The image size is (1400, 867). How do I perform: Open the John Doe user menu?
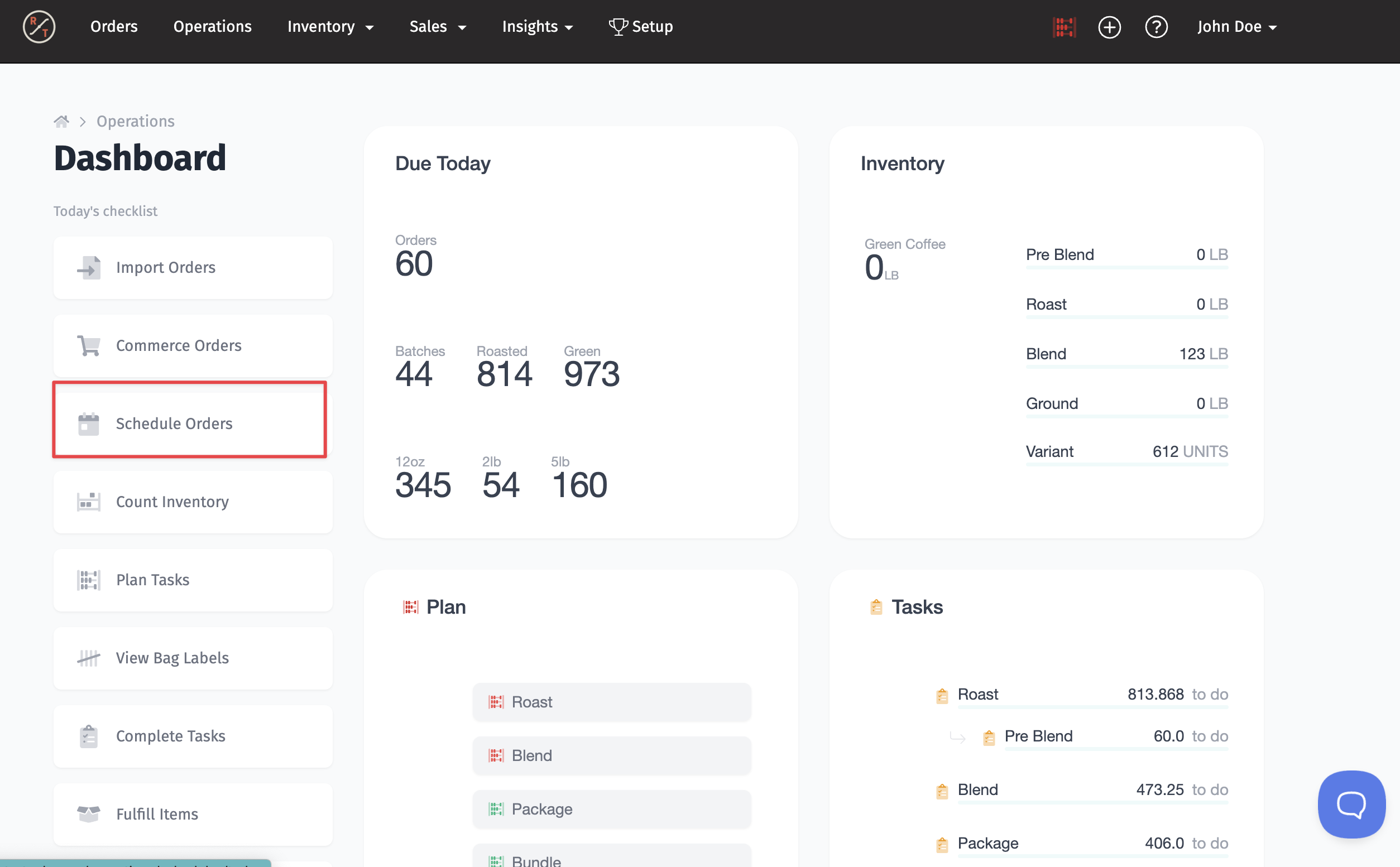[x=1237, y=27]
